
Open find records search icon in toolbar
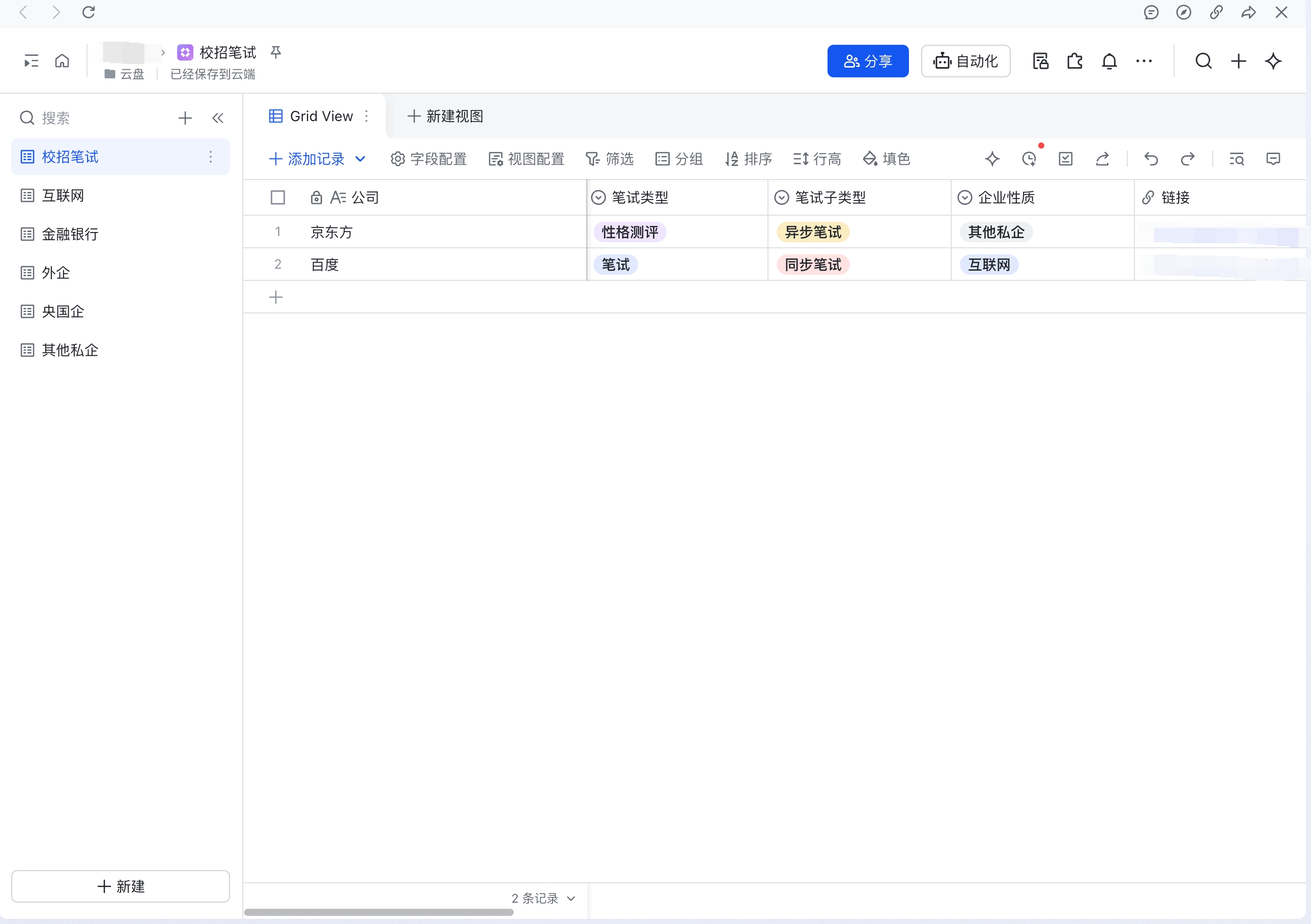1237,159
